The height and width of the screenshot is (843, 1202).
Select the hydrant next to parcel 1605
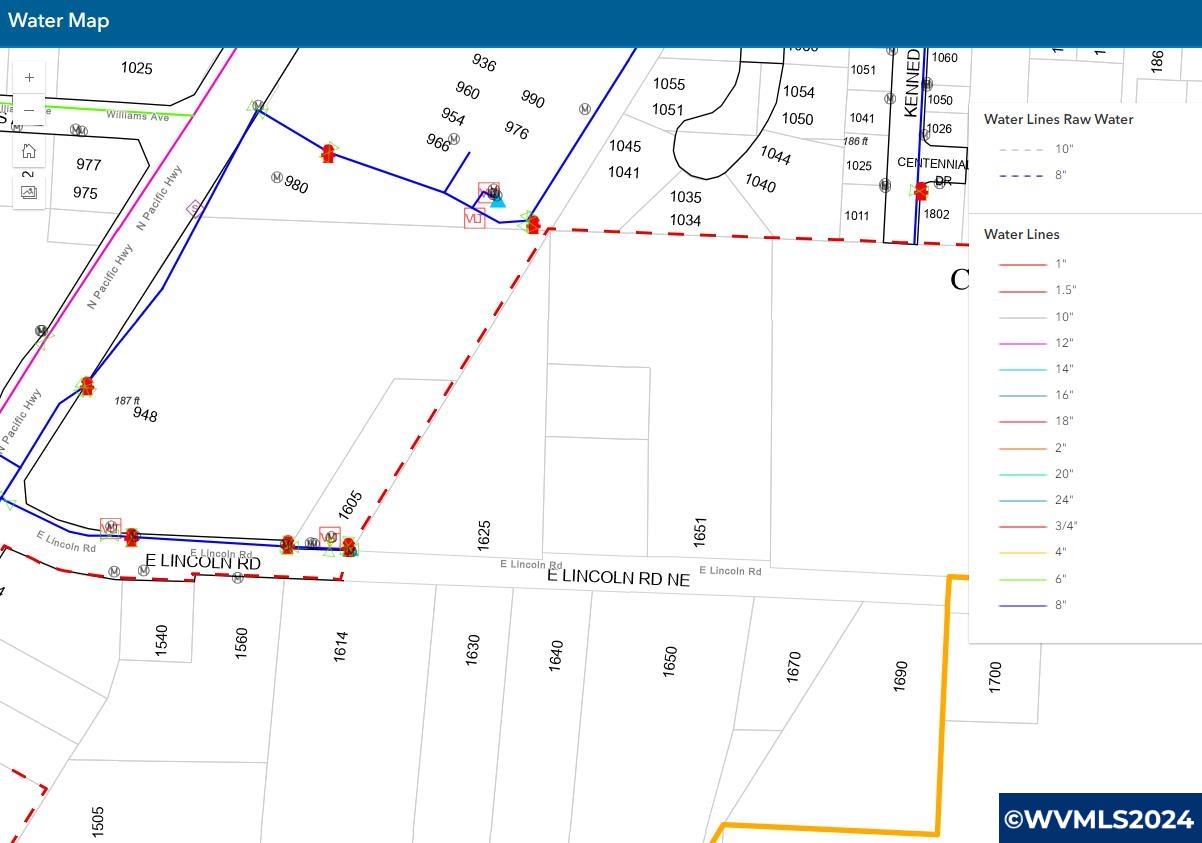[348, 547]
